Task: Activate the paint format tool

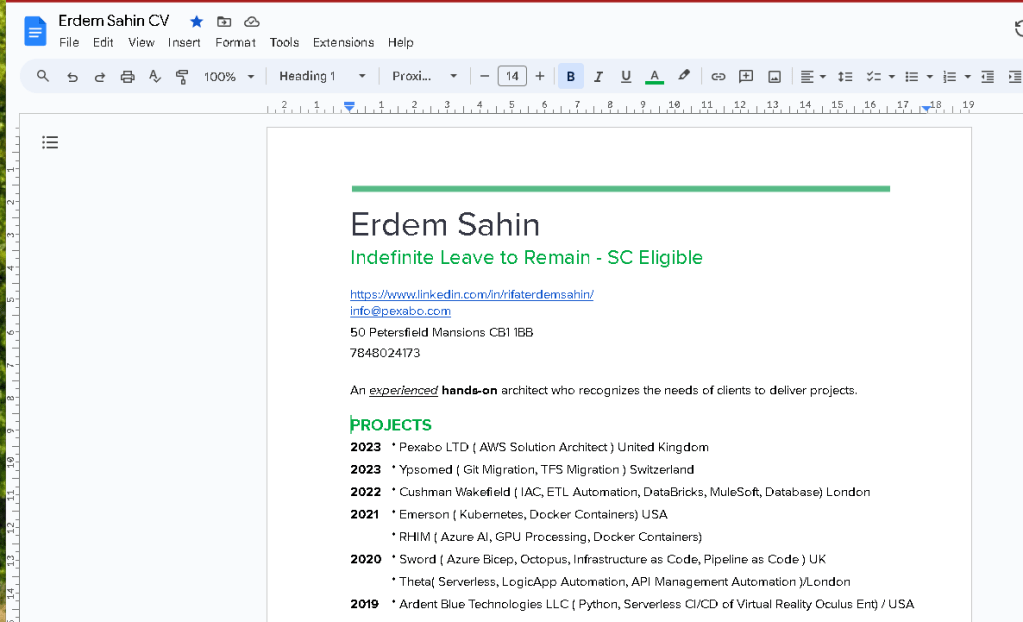Action: (x=182, y=77)
